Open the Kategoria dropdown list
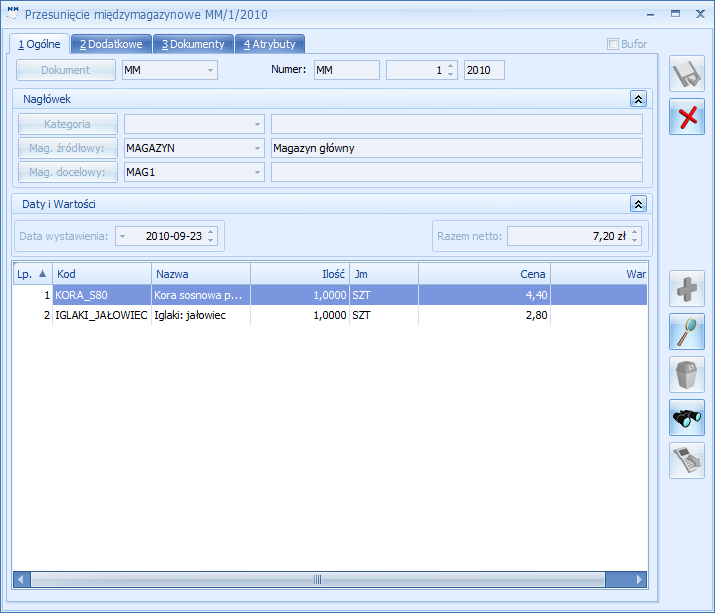 coord(257,124)
